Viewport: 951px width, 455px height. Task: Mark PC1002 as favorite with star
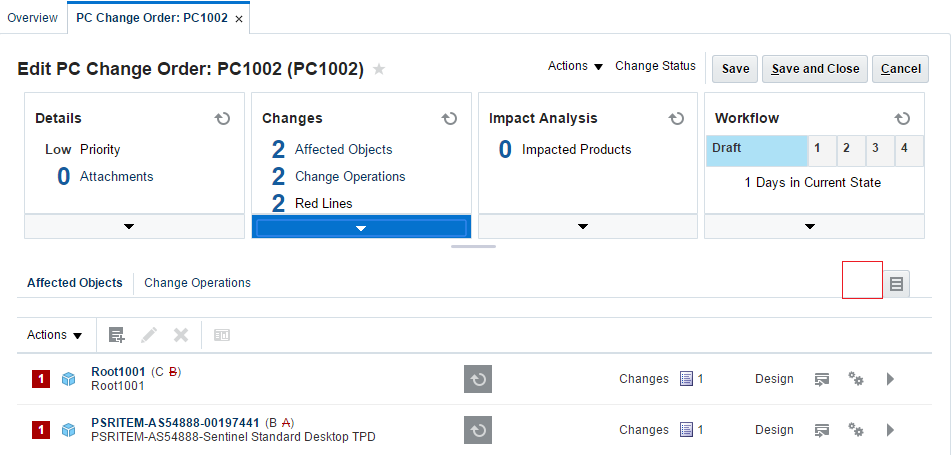(379, 69)
